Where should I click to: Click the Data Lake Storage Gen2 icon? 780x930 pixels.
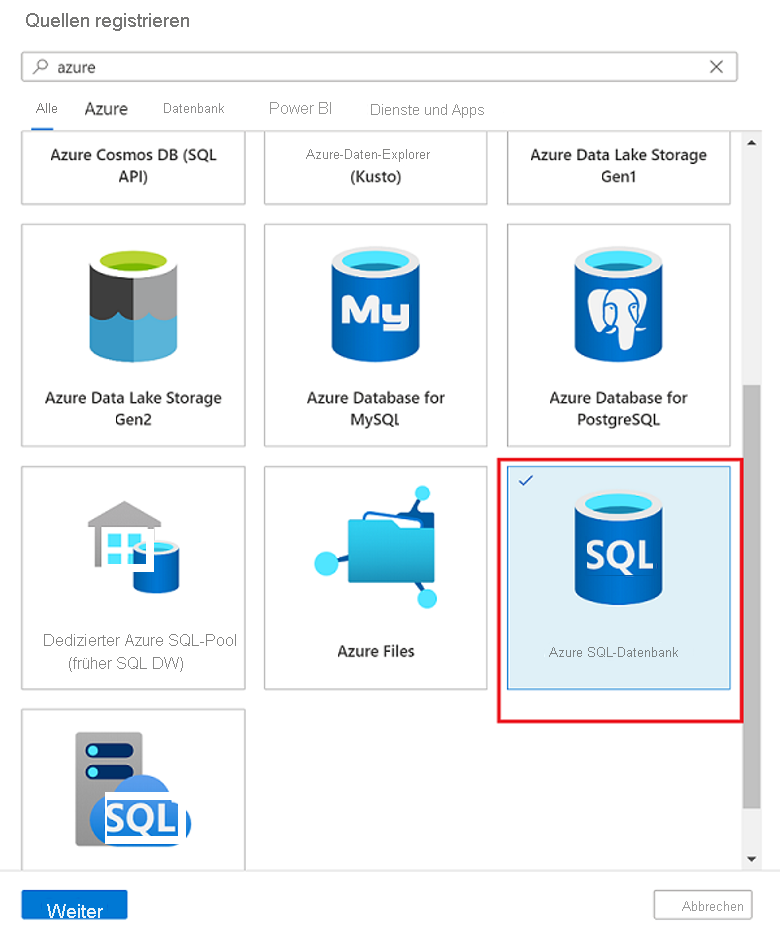(133, 306)
